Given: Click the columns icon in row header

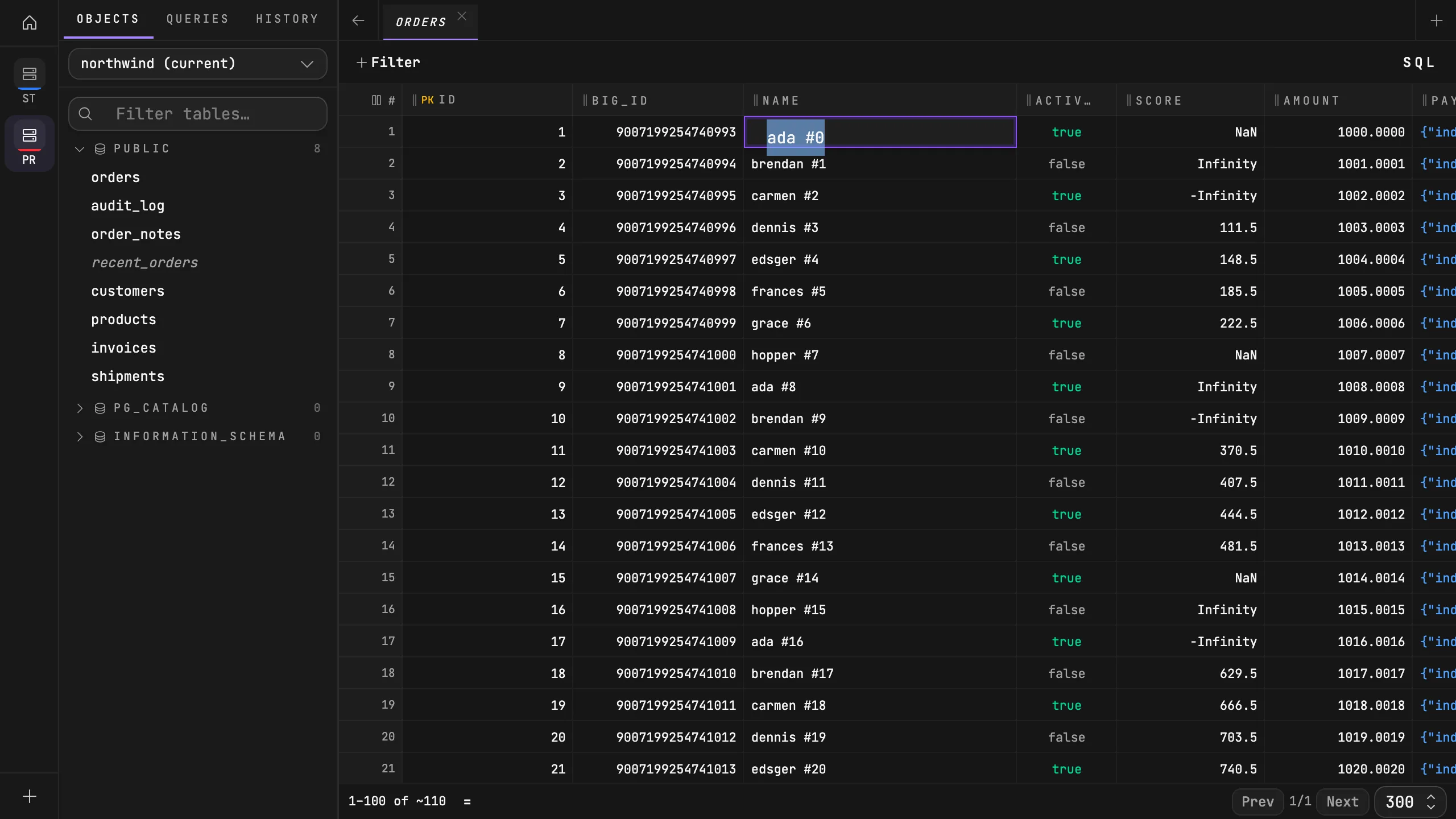Looking at the screenshot, I should 376,100.
